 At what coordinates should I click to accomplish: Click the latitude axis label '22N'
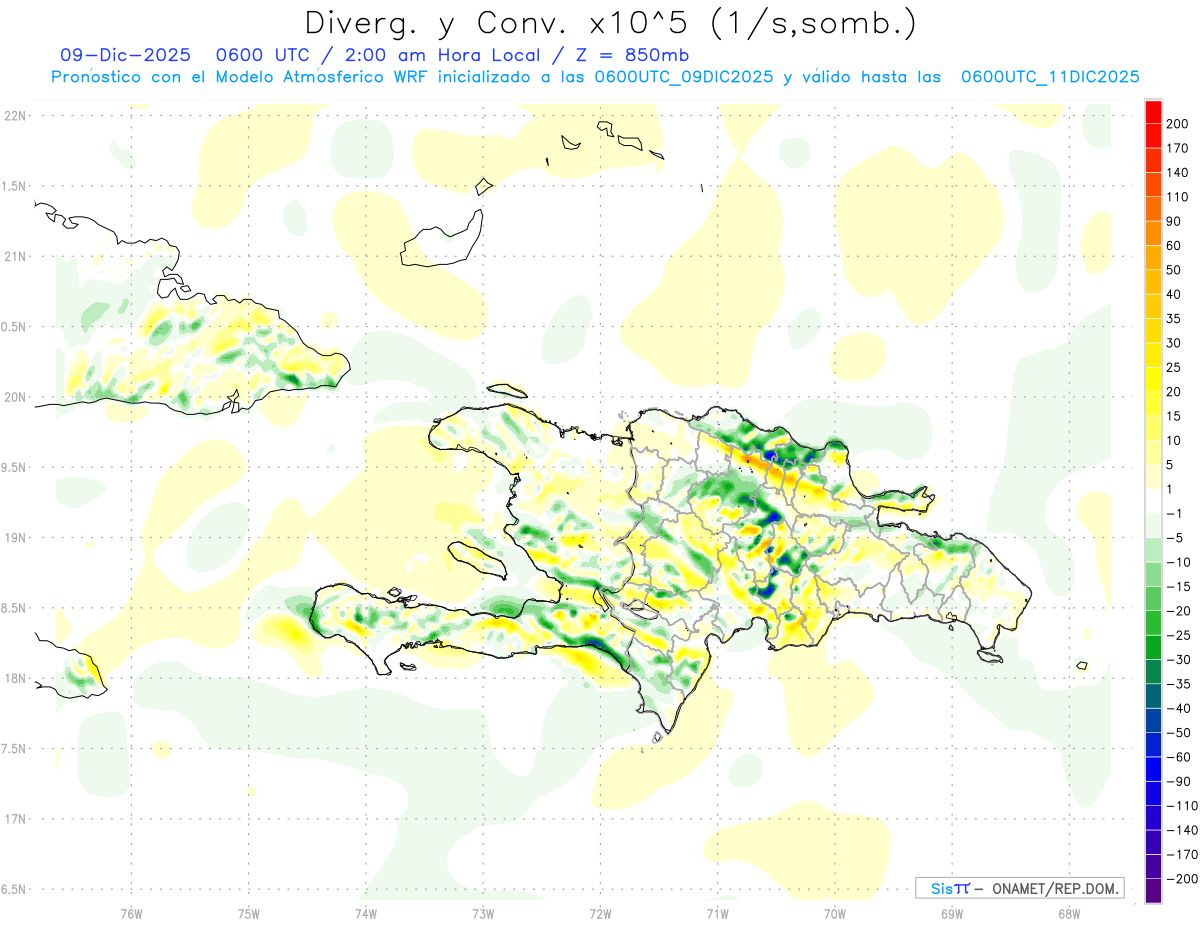[x=15, y=115]
